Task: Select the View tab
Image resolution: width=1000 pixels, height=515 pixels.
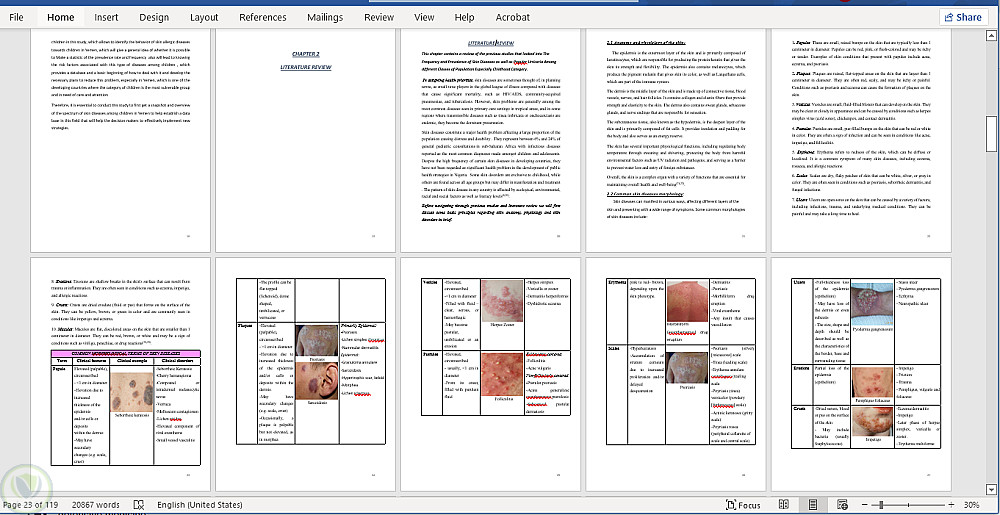Action: coord(424,17)
